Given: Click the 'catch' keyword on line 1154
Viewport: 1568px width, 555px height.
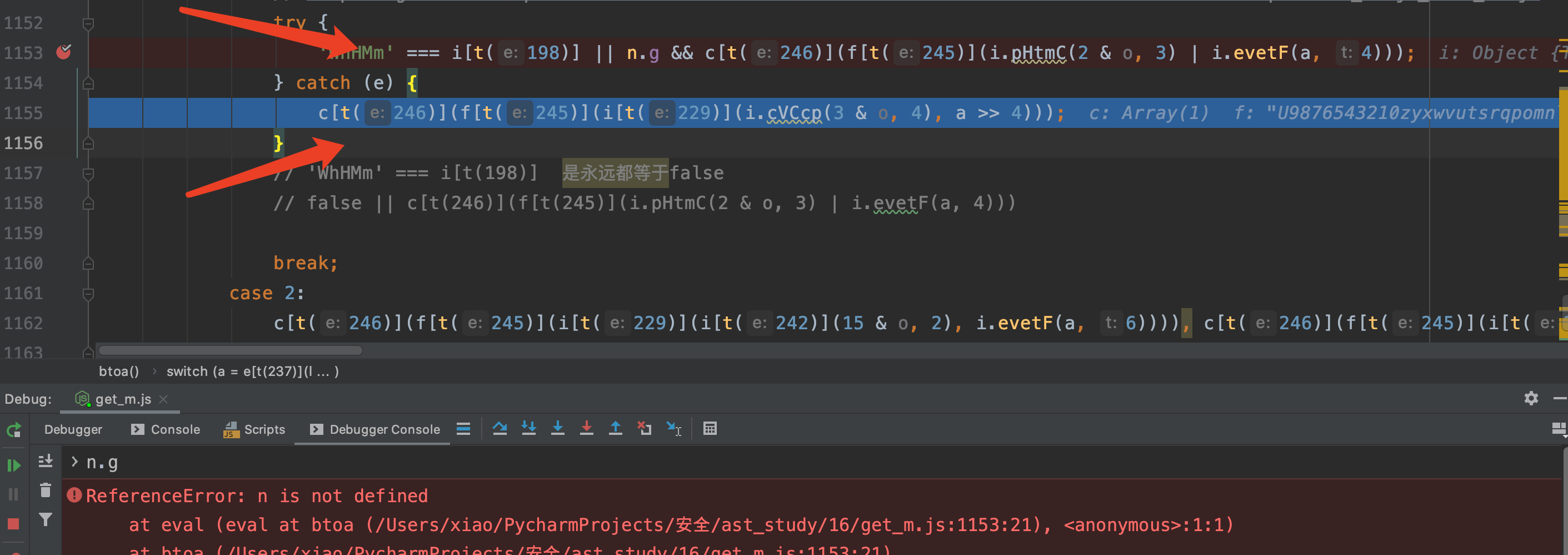Looking at the screenshot, I should tap(323, 82).
